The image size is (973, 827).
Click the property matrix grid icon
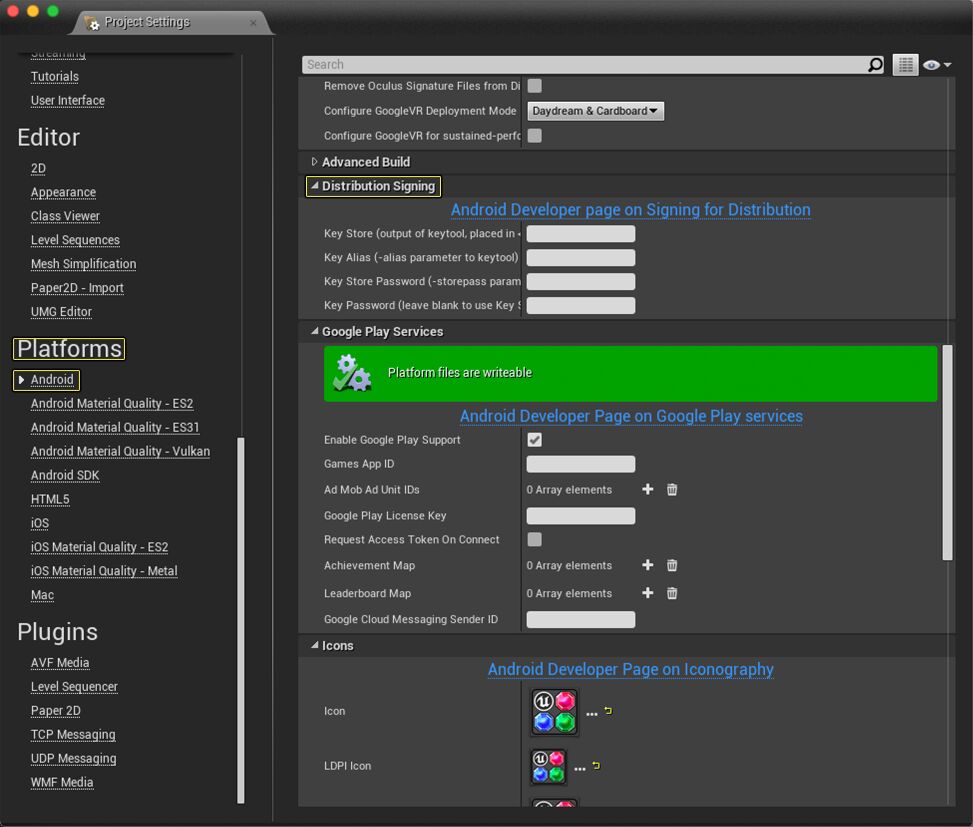point(905,65)
